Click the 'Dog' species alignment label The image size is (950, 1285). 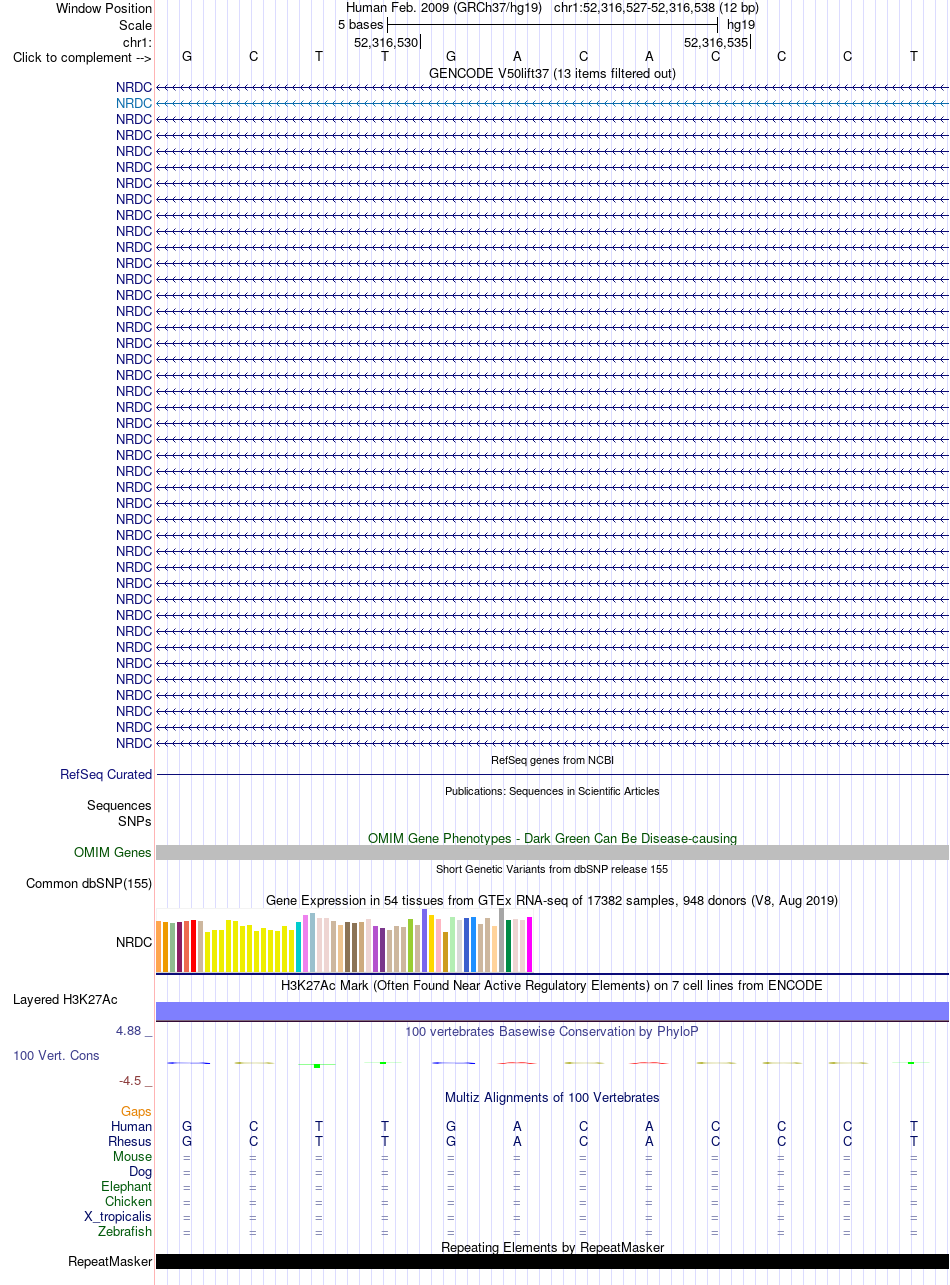(141, 1172)
